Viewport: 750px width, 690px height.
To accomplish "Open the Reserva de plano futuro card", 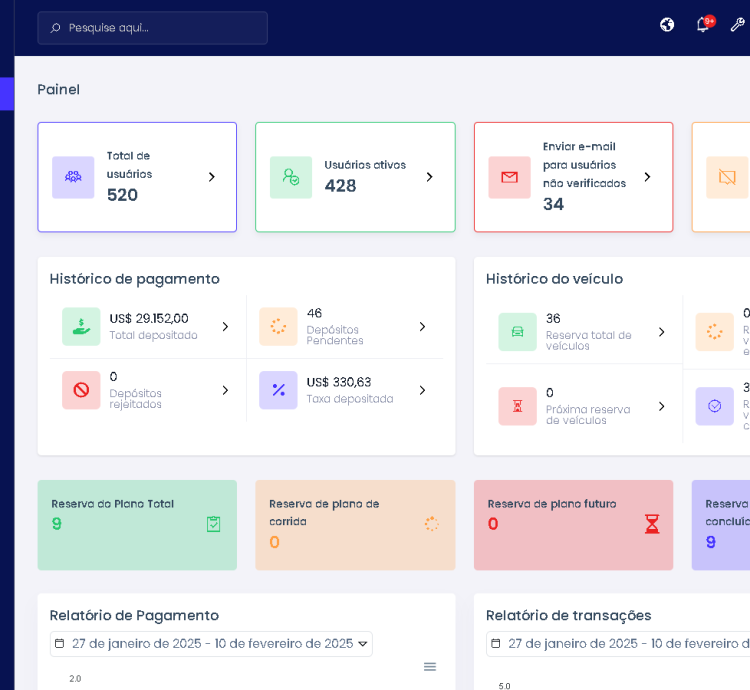I will [x=573, y=525].
